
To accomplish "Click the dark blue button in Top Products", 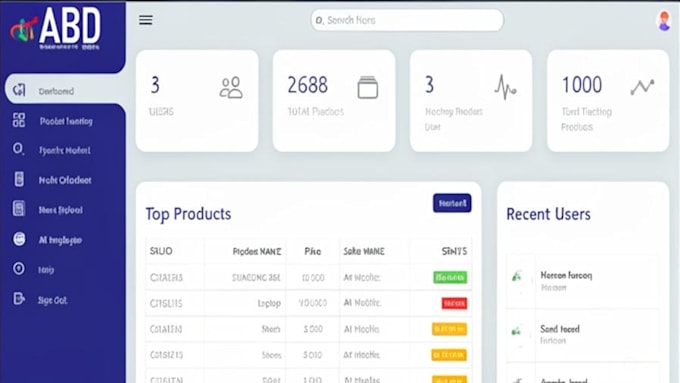I will [452, 203].
